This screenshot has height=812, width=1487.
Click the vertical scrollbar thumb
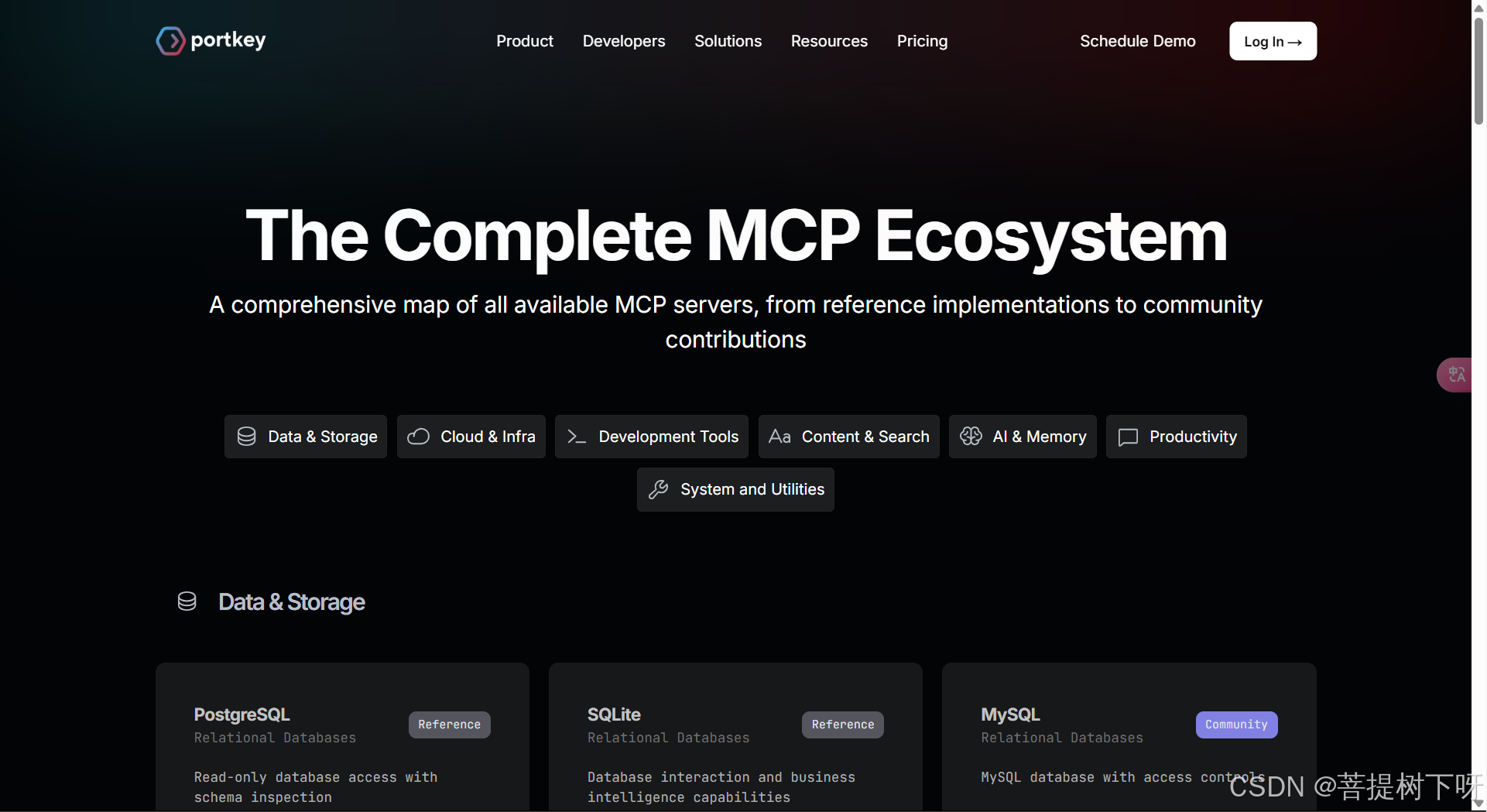(1478, 70)
